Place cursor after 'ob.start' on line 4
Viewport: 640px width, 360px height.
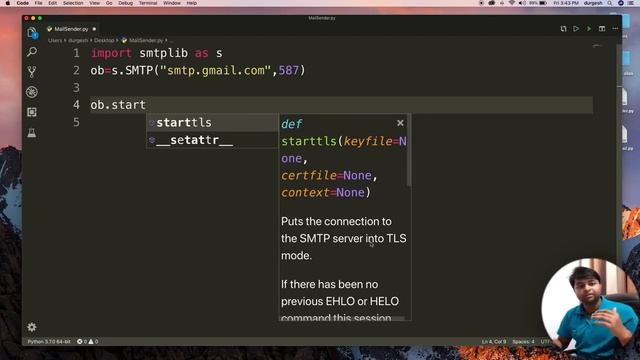click(x=146, y=105)
